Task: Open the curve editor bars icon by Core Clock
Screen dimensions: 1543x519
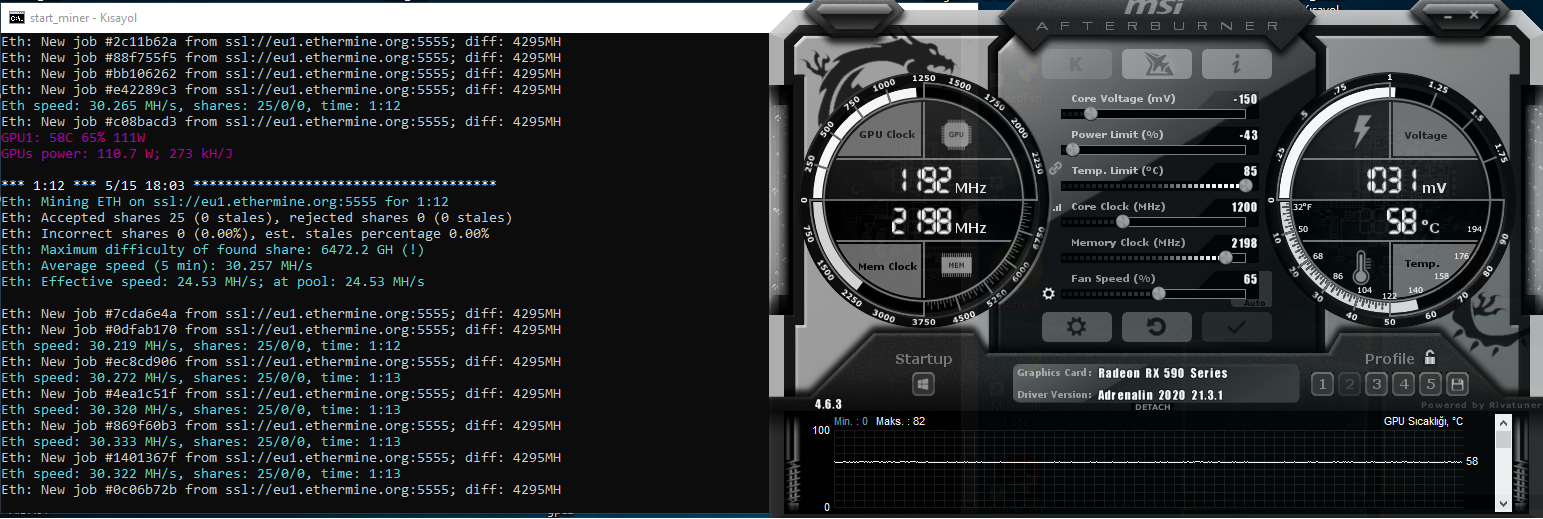Action: pyautogui.click(x=1057, y=208)
